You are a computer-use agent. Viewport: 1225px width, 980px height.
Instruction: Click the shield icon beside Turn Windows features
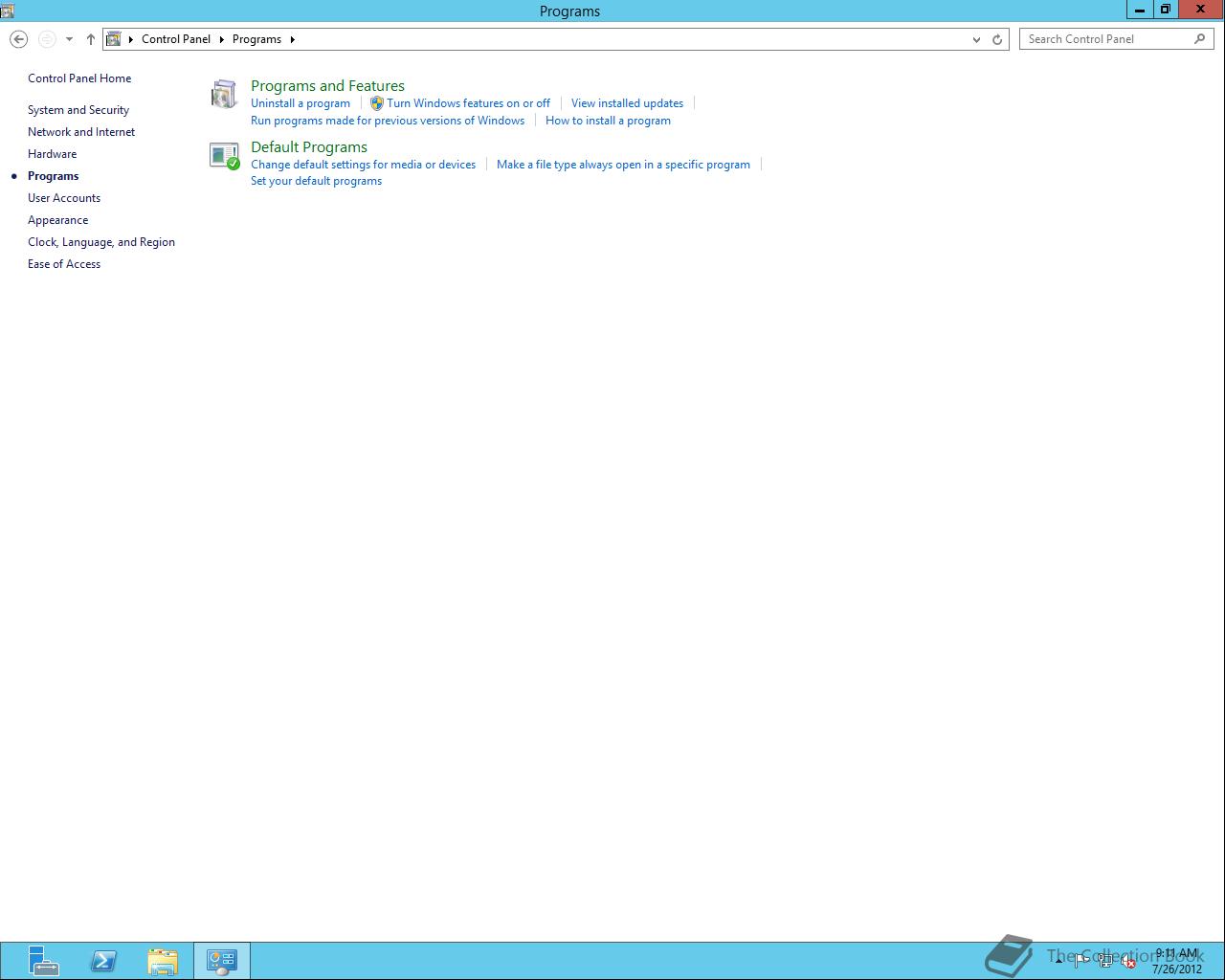tap(377, 103)
